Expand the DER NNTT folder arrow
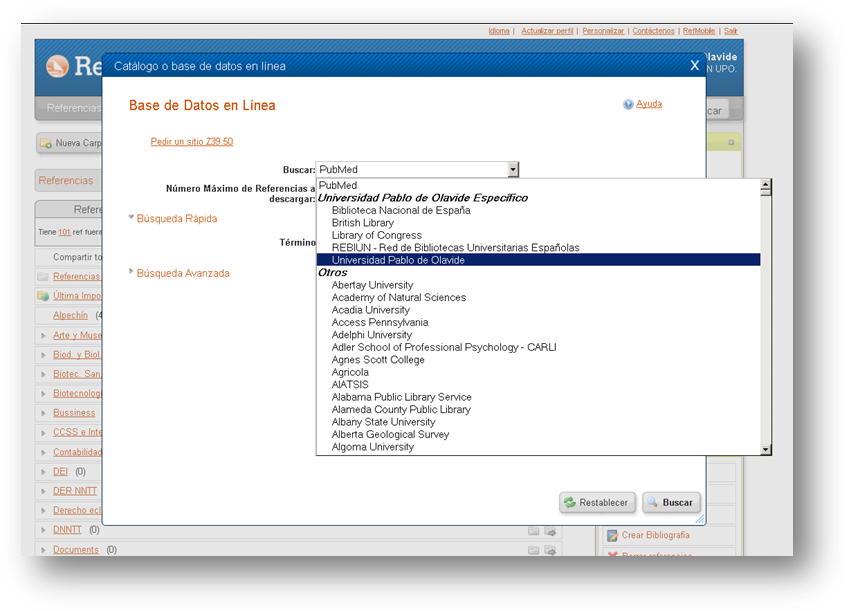 pyautogui.click(x=43, y=492)
